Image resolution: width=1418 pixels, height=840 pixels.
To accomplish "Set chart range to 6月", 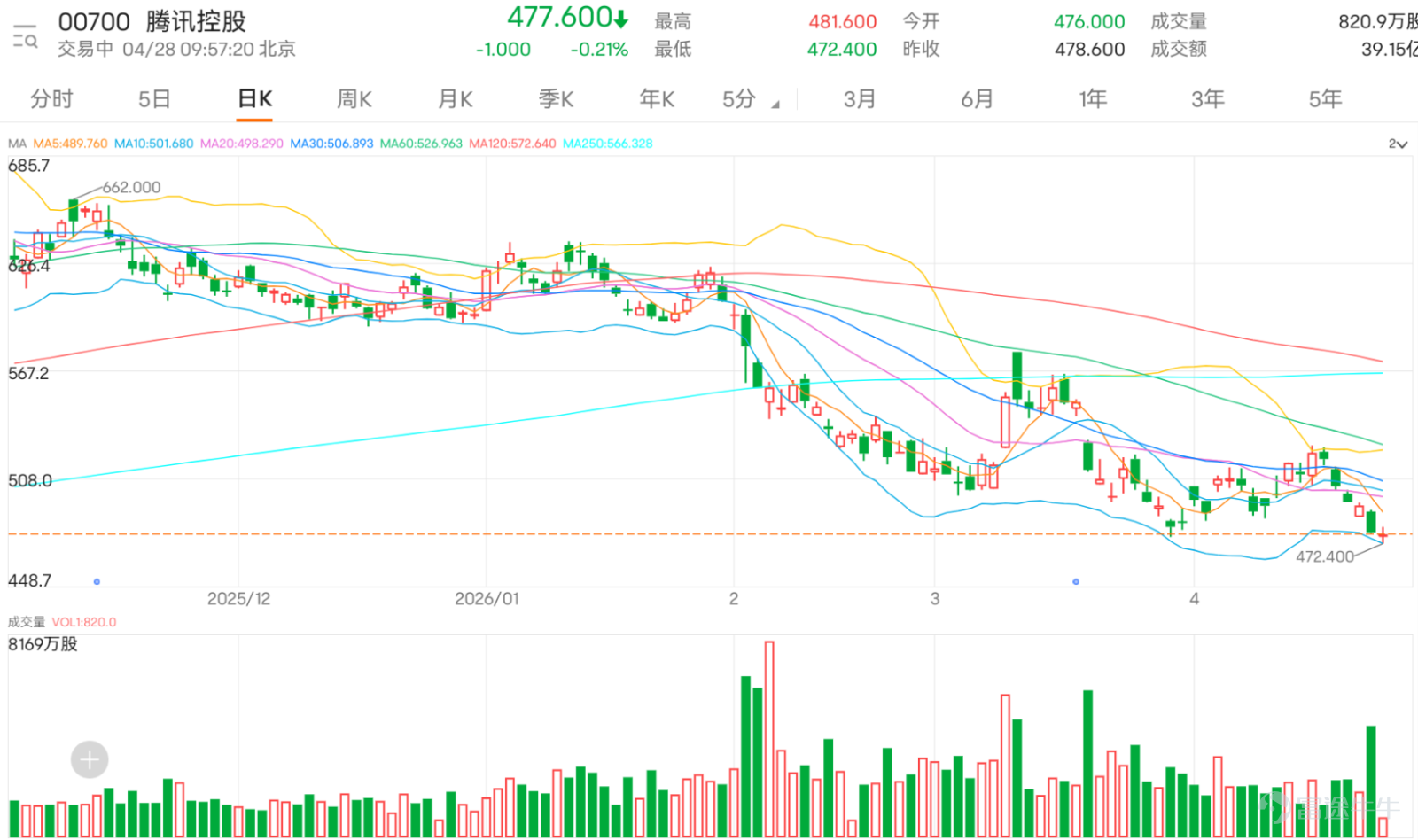I will click(x=978, y=99).
